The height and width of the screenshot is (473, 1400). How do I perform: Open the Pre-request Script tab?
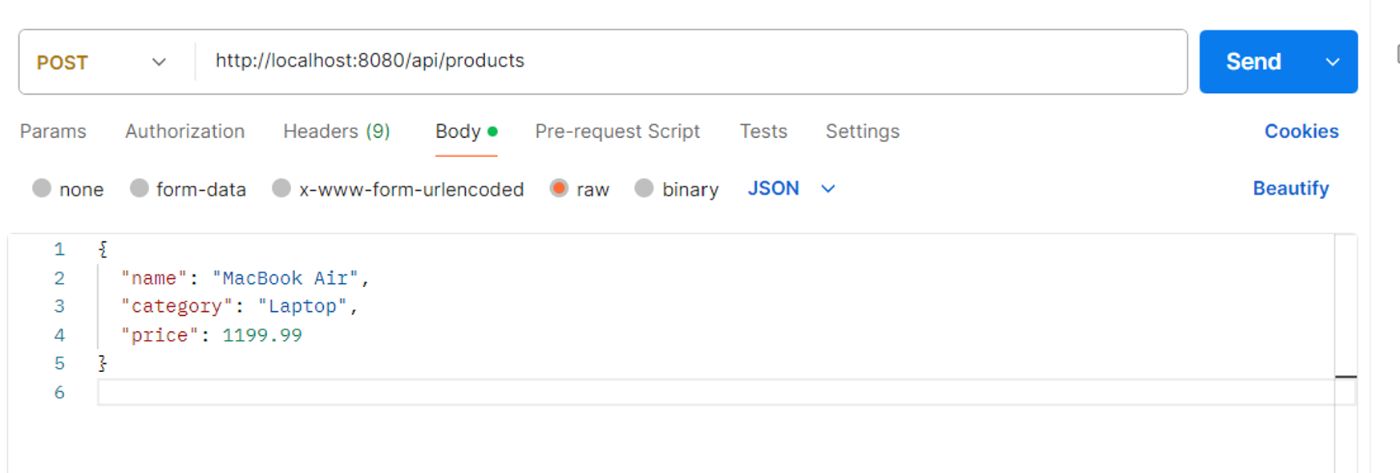(x=617, y=131)
